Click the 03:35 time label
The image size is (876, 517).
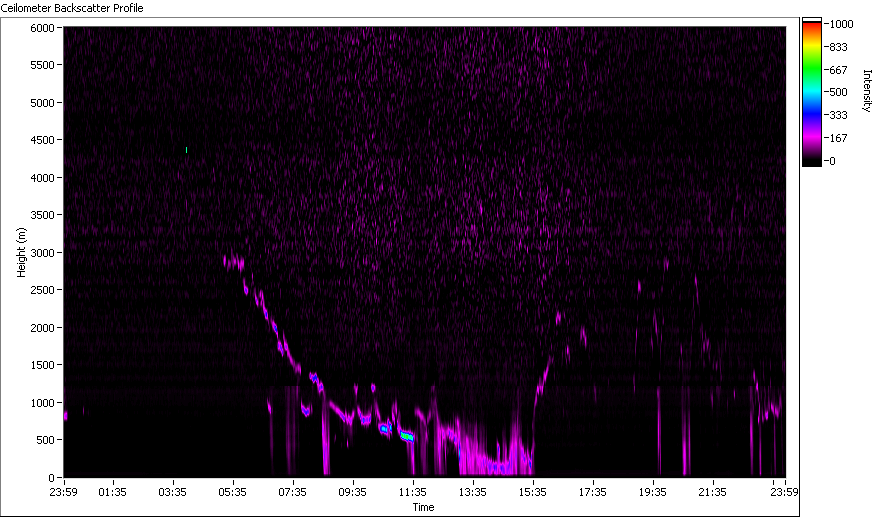coord(172,492)
